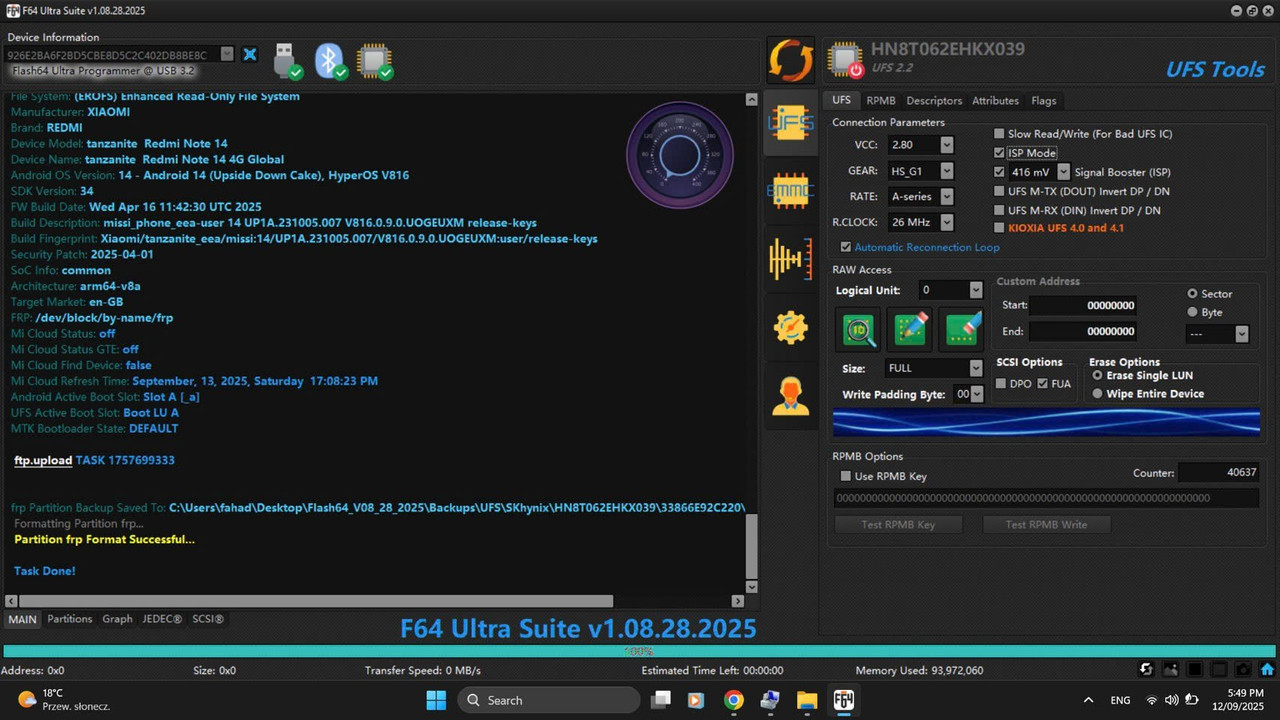Click the F64 app taskbar icon
The height and width of the screenshot is (720, 1280).
click(x=844, y=700)
